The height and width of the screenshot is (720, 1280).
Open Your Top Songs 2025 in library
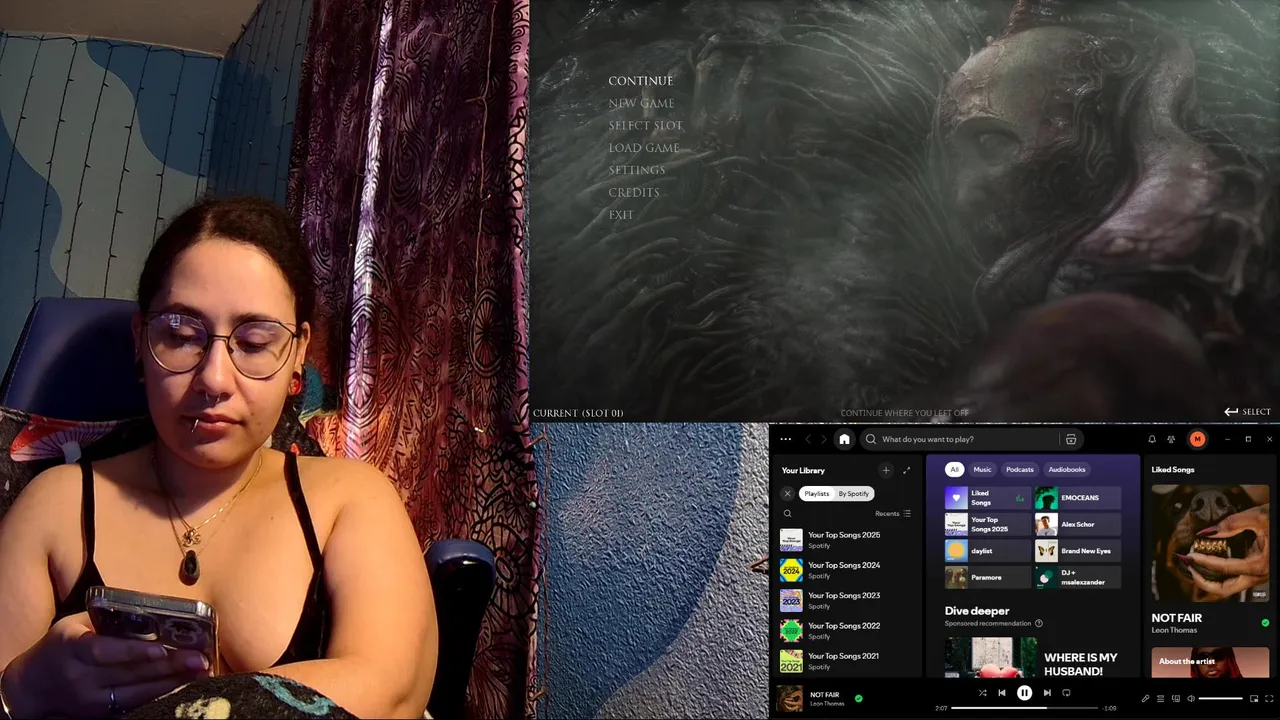coord(848,540)
